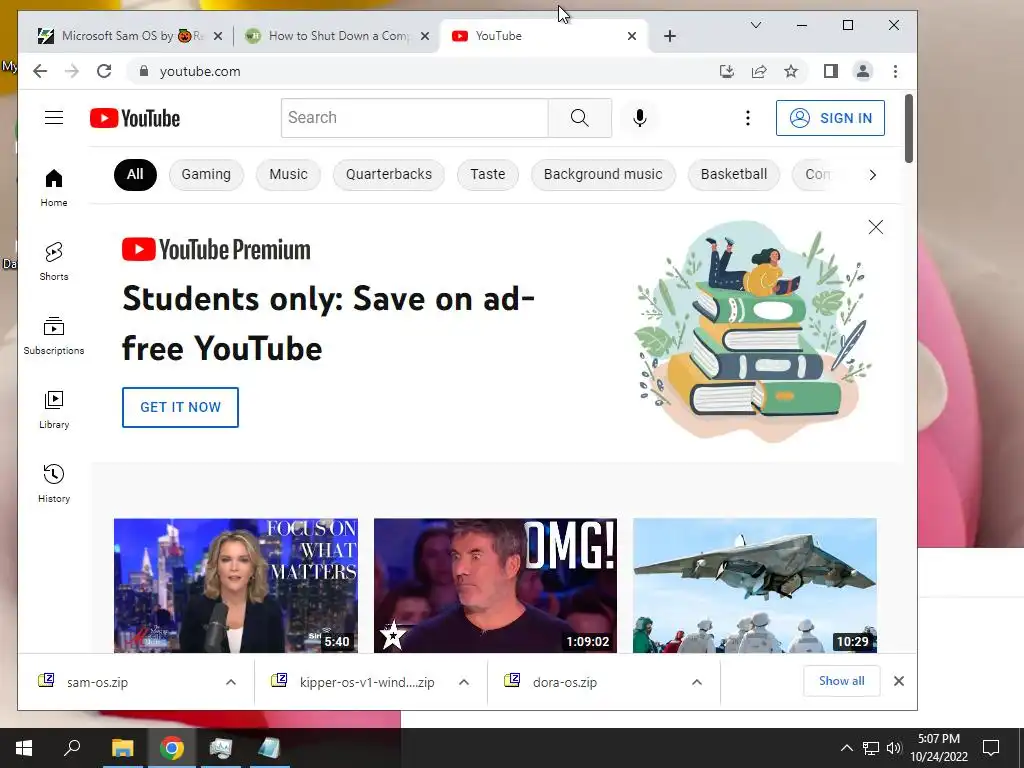The height and width of the screenshot is (768, 1024).
Task: Start voice search with microphone icon
Action: point(639,118)
